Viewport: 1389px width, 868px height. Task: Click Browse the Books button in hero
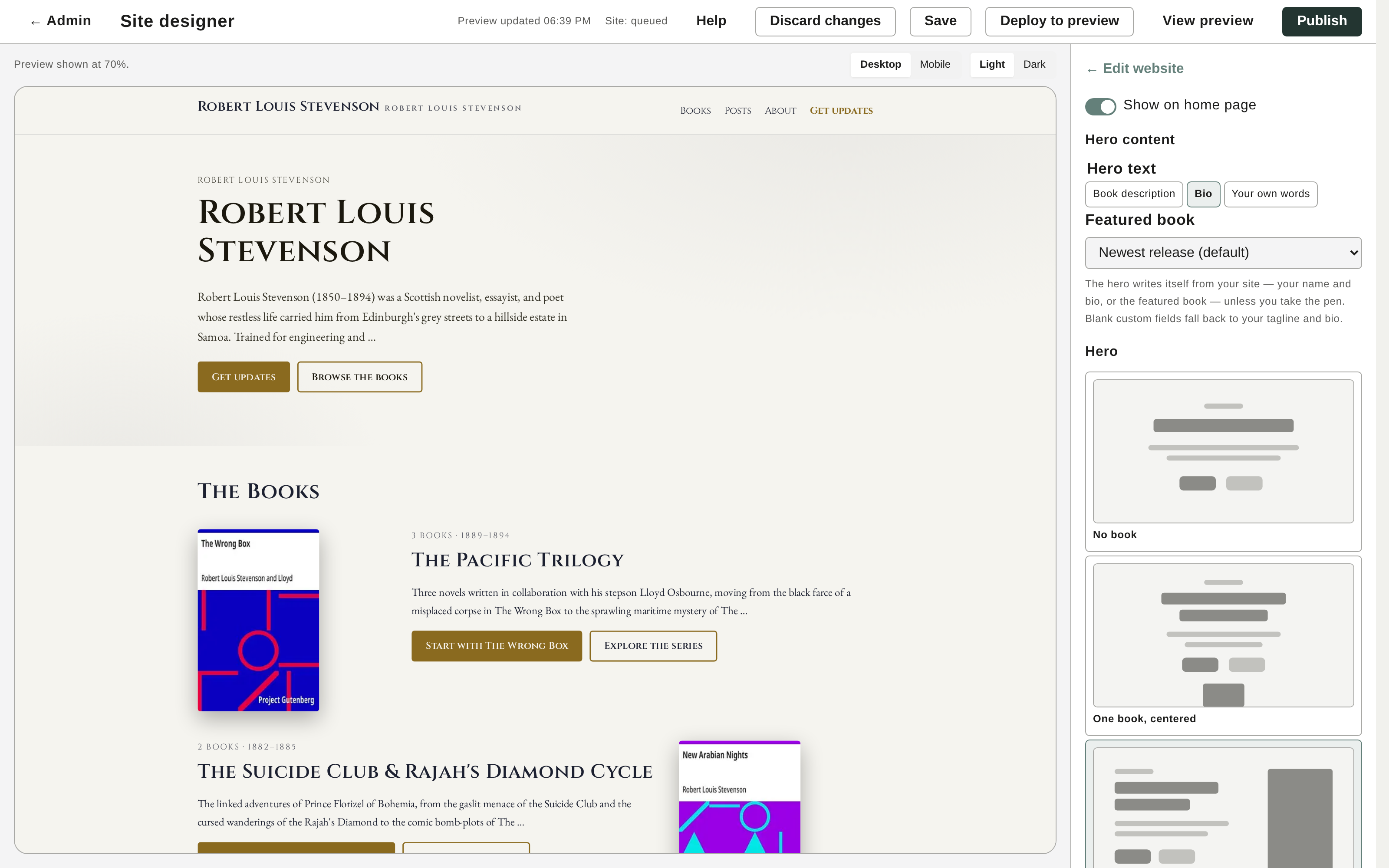click(x=359, y=377)
